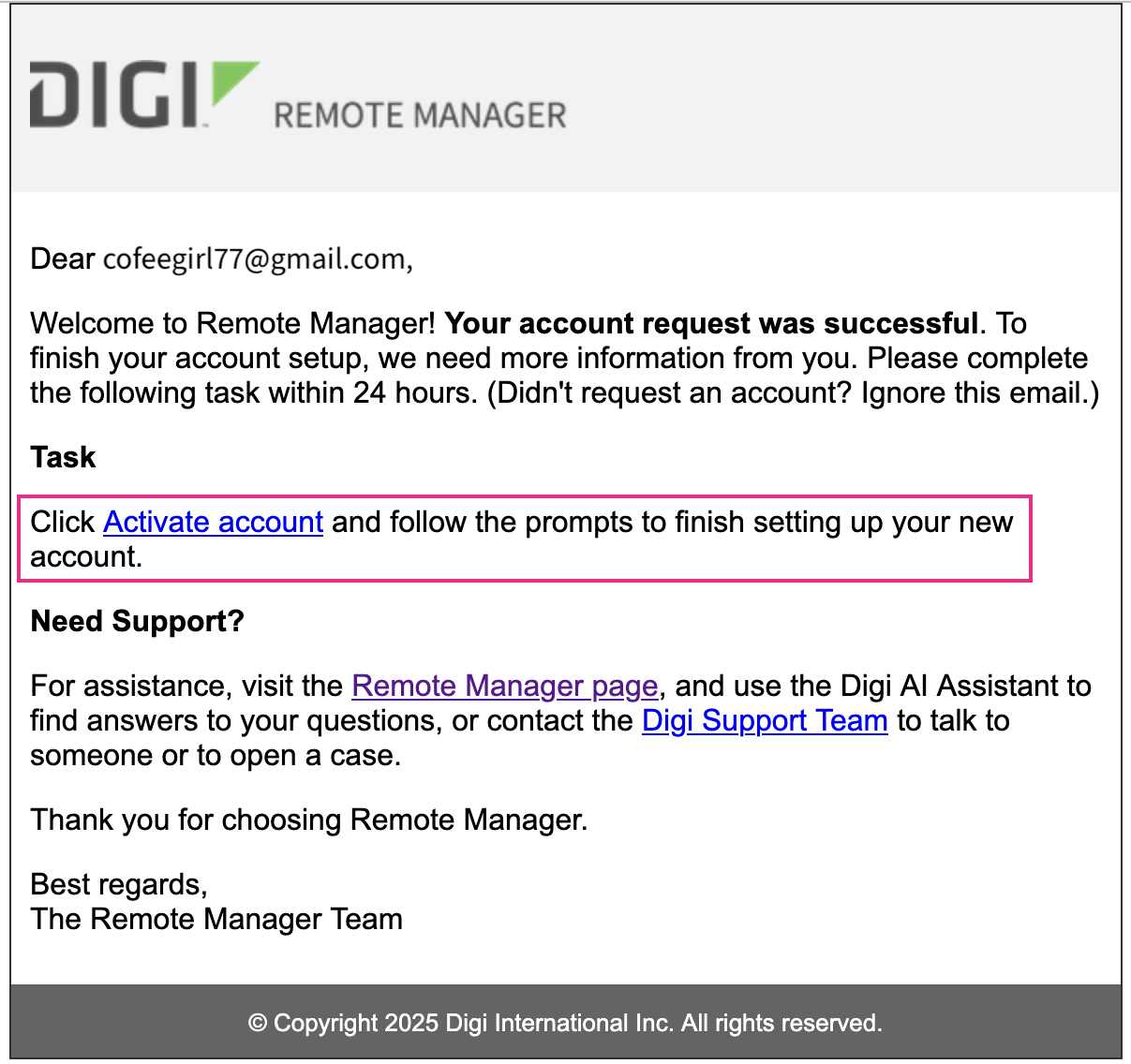
Task: Click the "Need Support?" heading
Action: point(138,621)
